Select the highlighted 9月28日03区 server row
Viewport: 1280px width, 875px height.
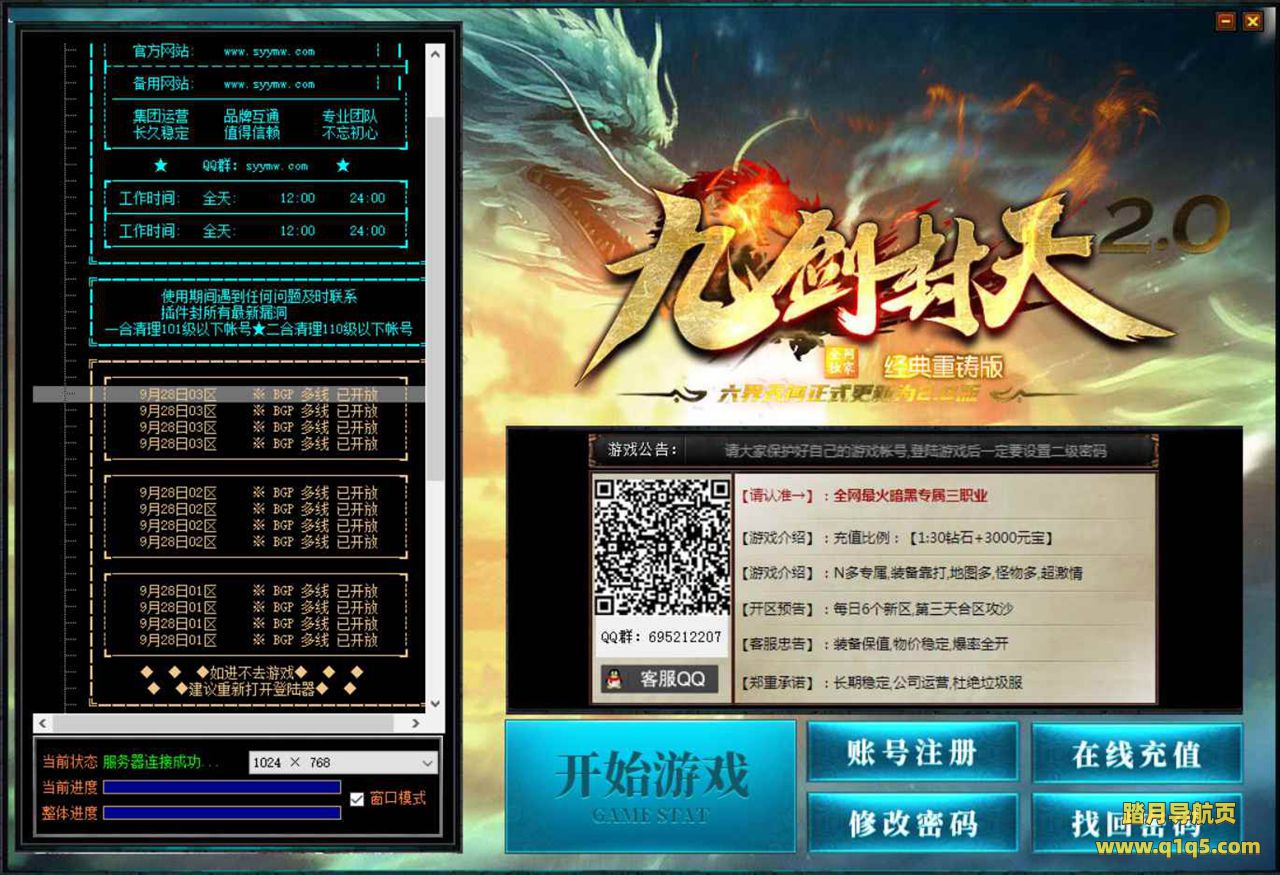[x=258, y=394]
